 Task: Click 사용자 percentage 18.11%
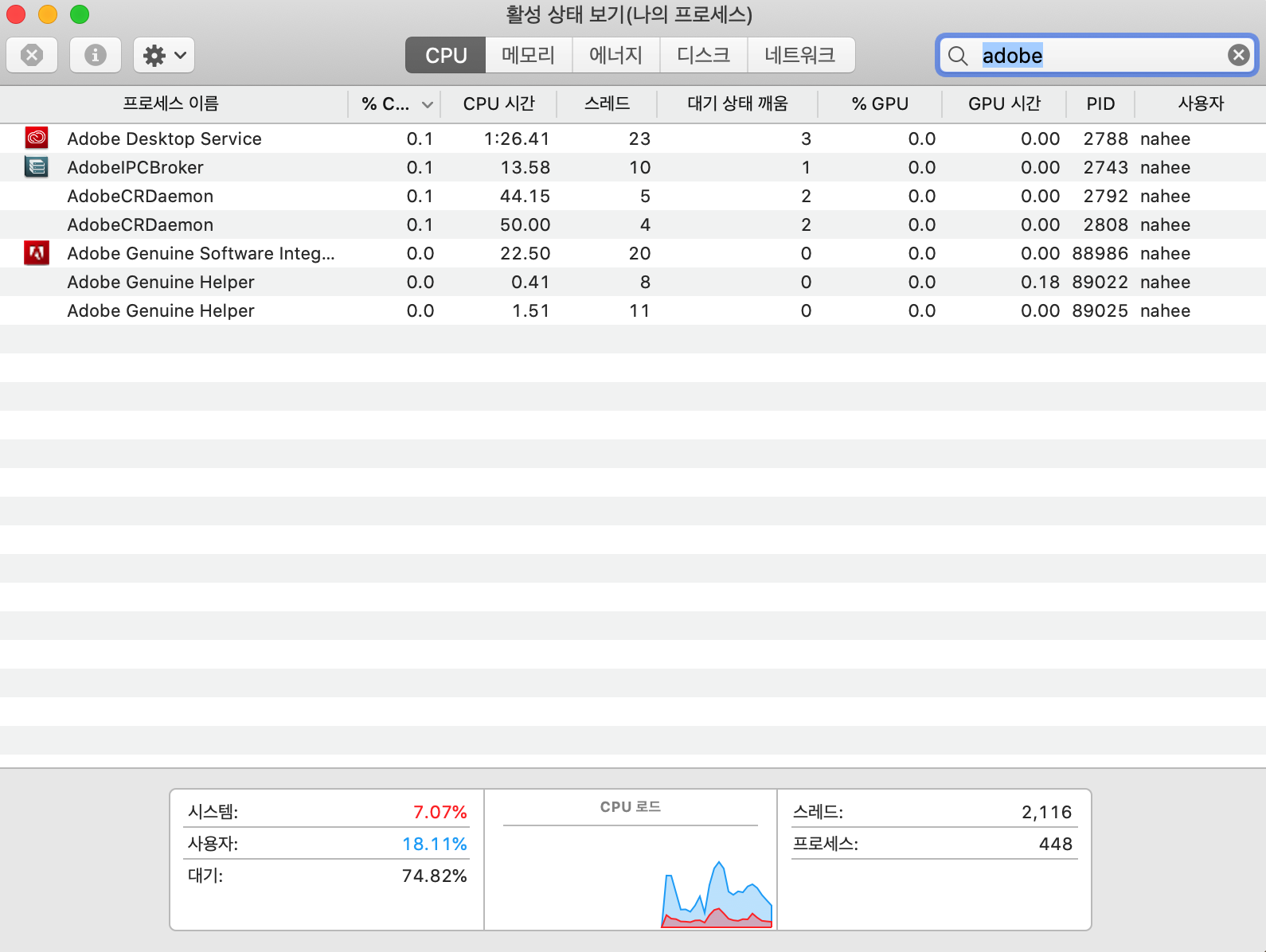(435, 844)
